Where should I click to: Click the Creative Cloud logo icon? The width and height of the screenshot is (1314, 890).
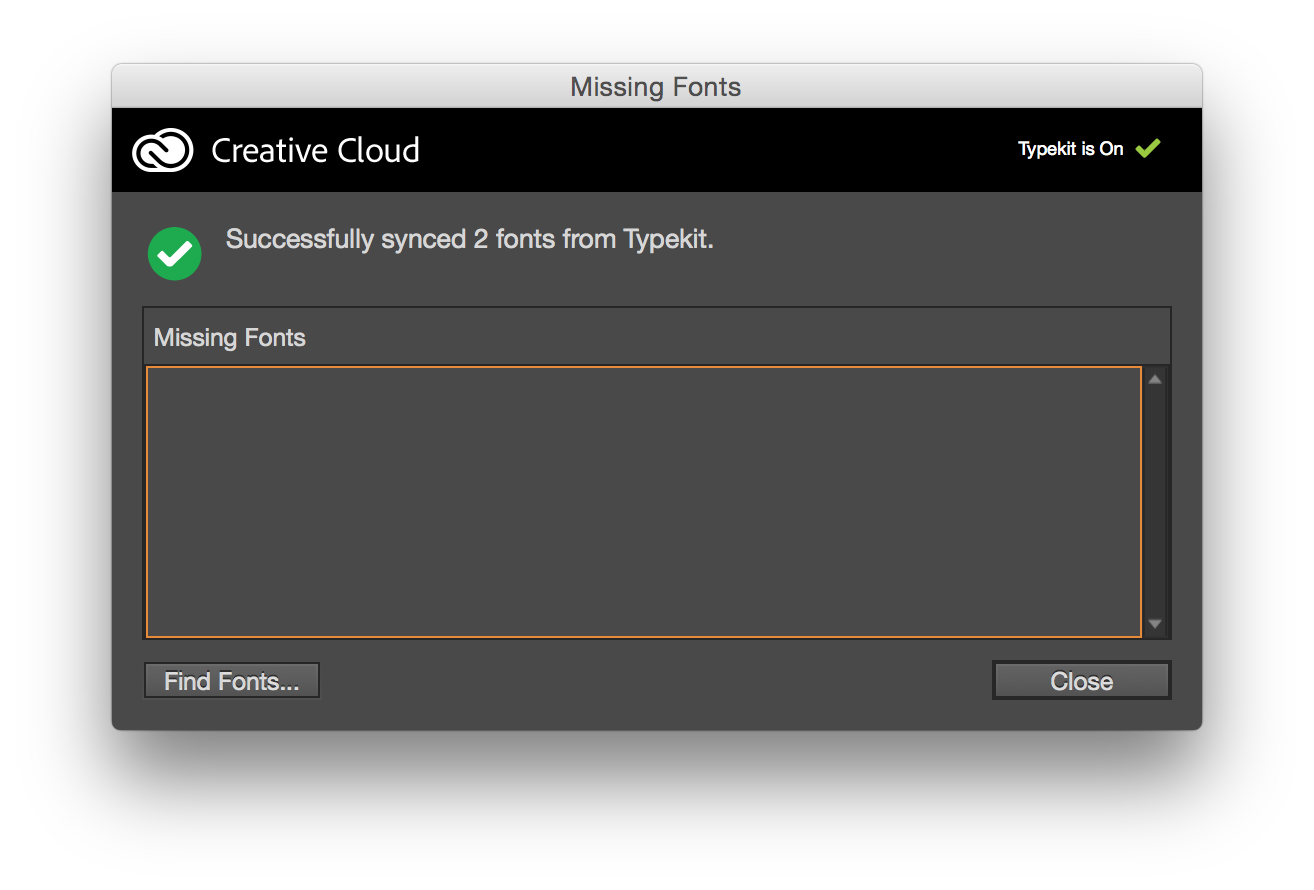pos(162,151)
